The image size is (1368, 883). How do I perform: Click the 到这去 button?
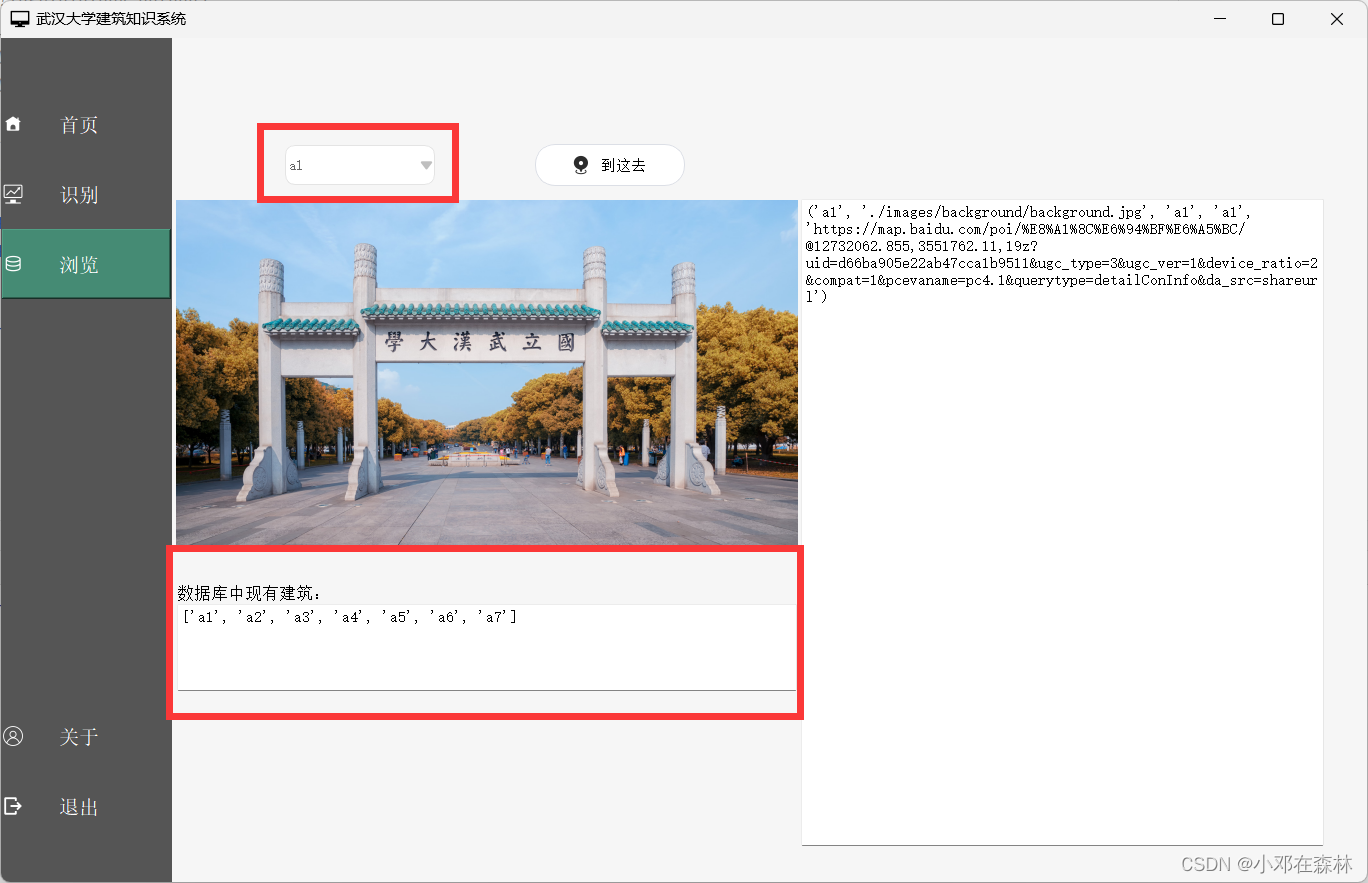[610, 165]
